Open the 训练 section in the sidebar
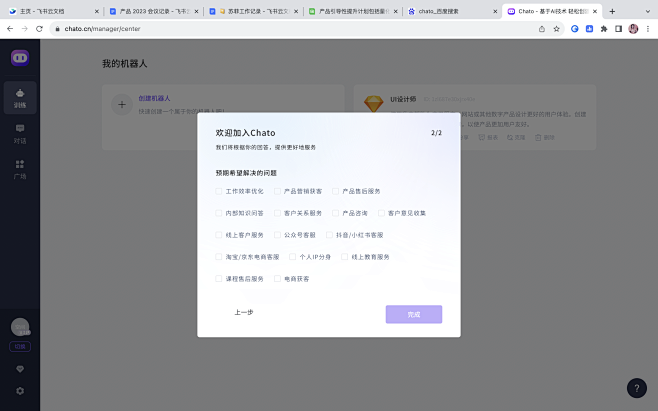The width and height of the screenshot is (658, 411). (20, 98)
